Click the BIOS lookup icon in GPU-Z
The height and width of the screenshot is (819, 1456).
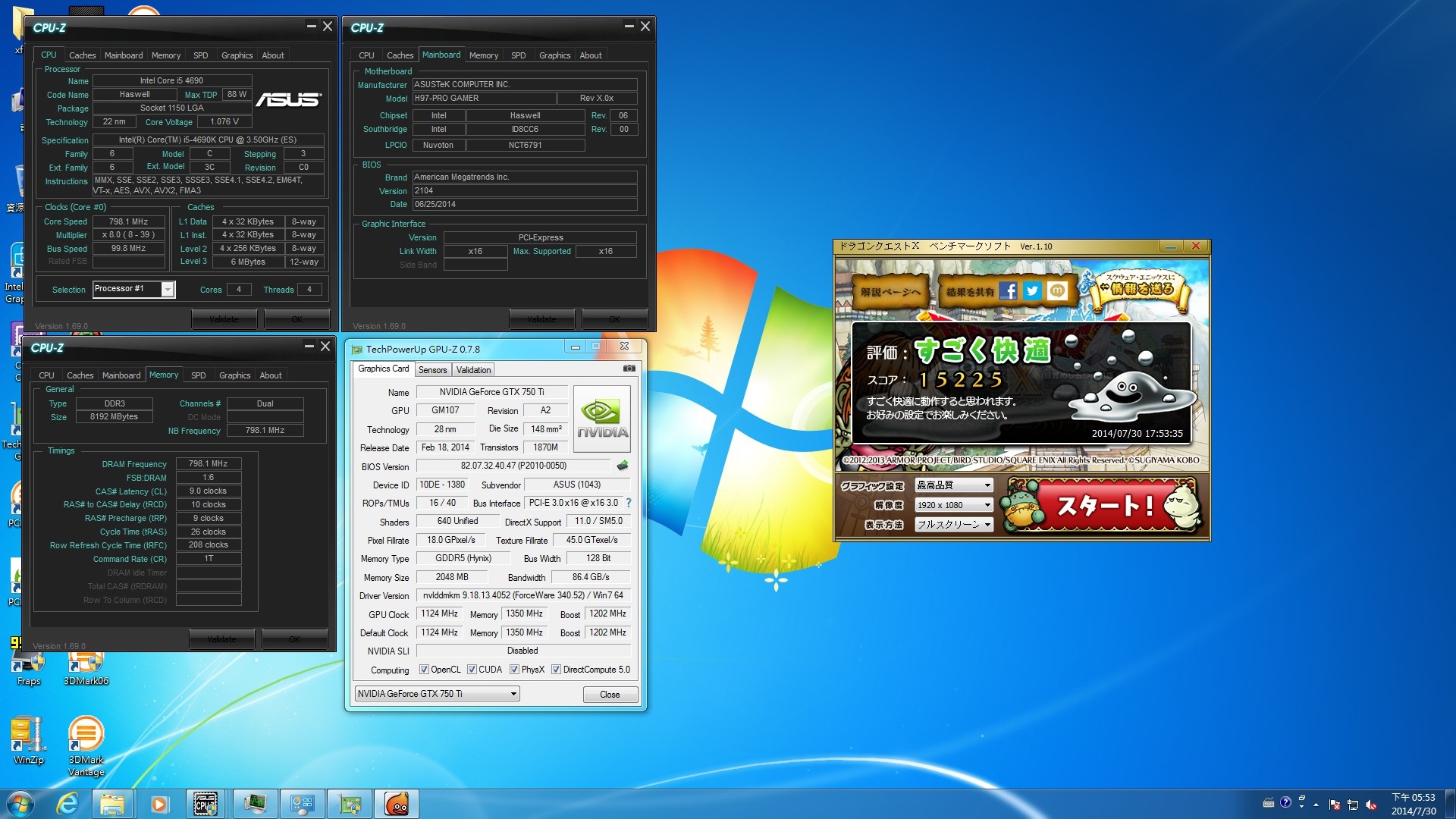[x=622, y=466]
